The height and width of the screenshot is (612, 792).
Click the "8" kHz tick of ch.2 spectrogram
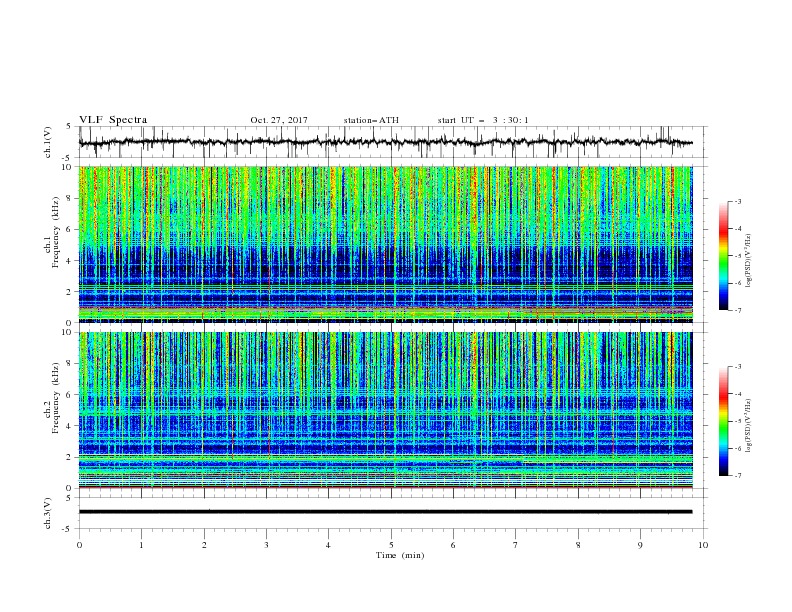71,364
